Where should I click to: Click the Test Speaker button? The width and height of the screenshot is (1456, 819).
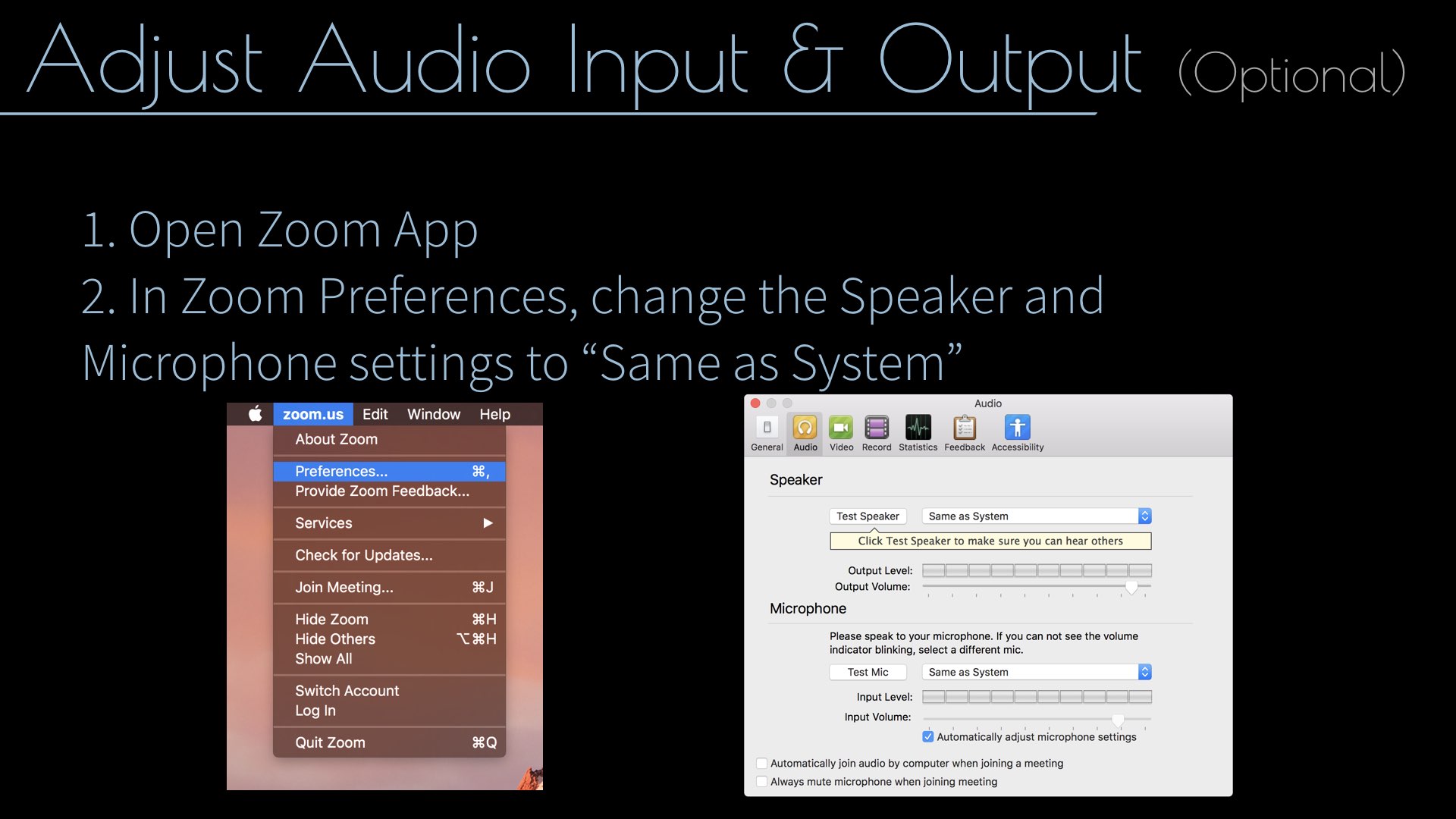point(868,516)
